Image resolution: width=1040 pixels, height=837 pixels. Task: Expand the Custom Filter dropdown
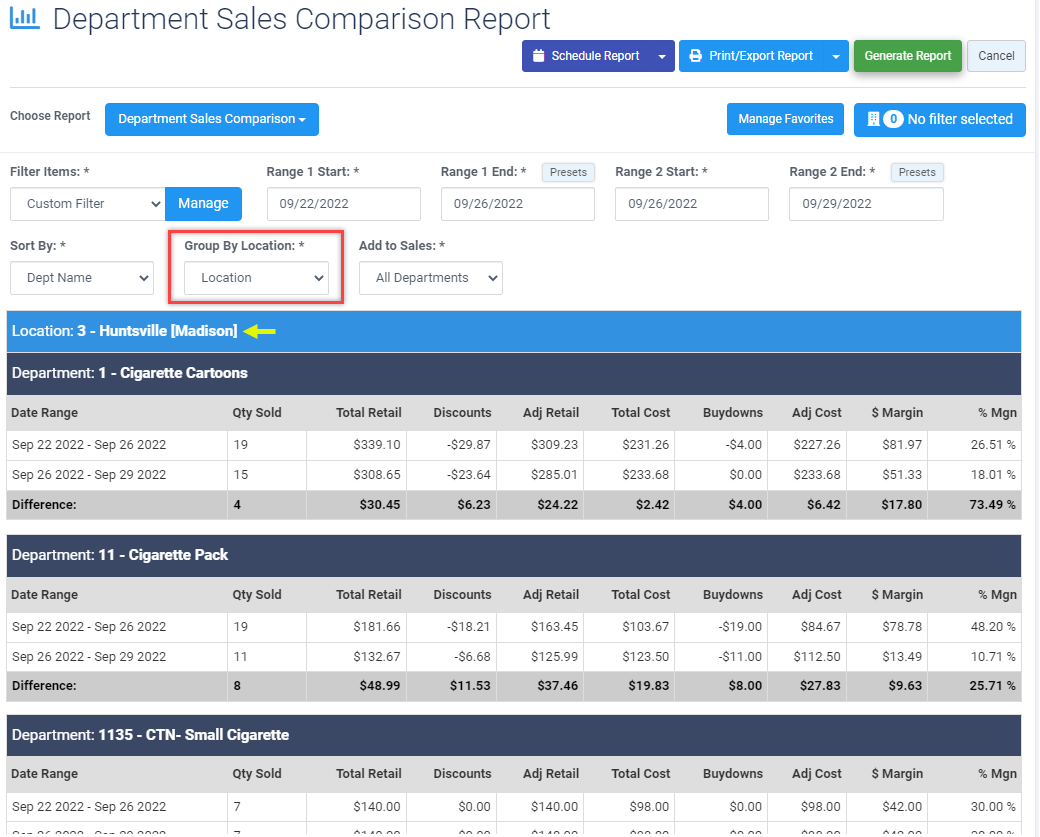point(88,204)
